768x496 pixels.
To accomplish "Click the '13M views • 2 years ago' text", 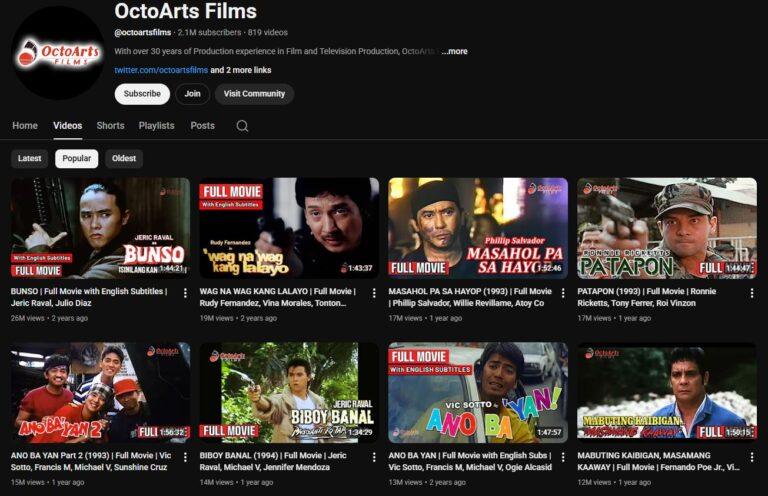I will 427,482.
